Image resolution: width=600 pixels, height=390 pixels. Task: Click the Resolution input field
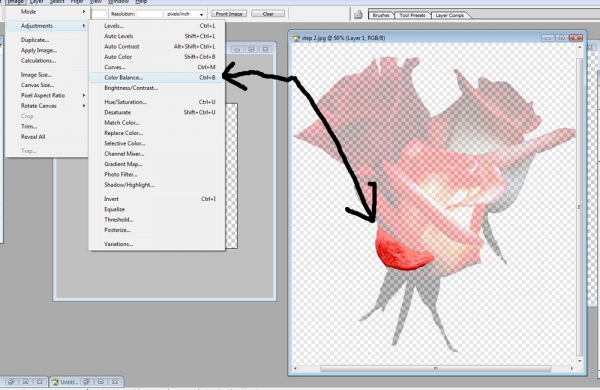(x=149, y=14)
